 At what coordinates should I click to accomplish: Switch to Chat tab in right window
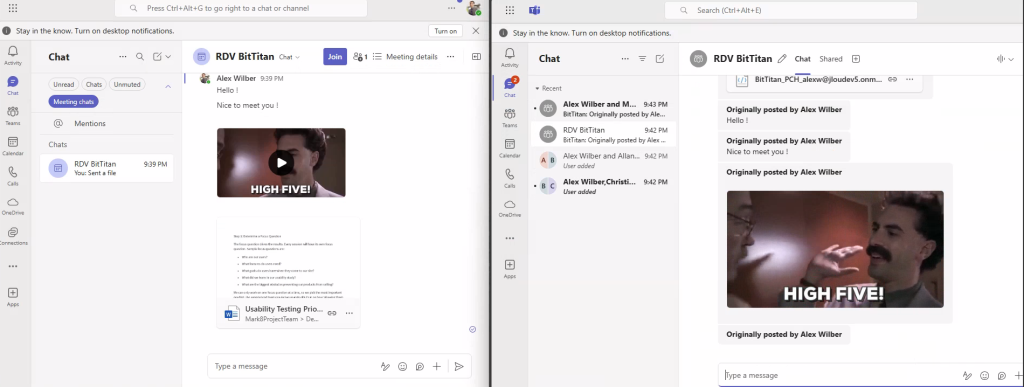pyautogui.click(x=802, y=59)
